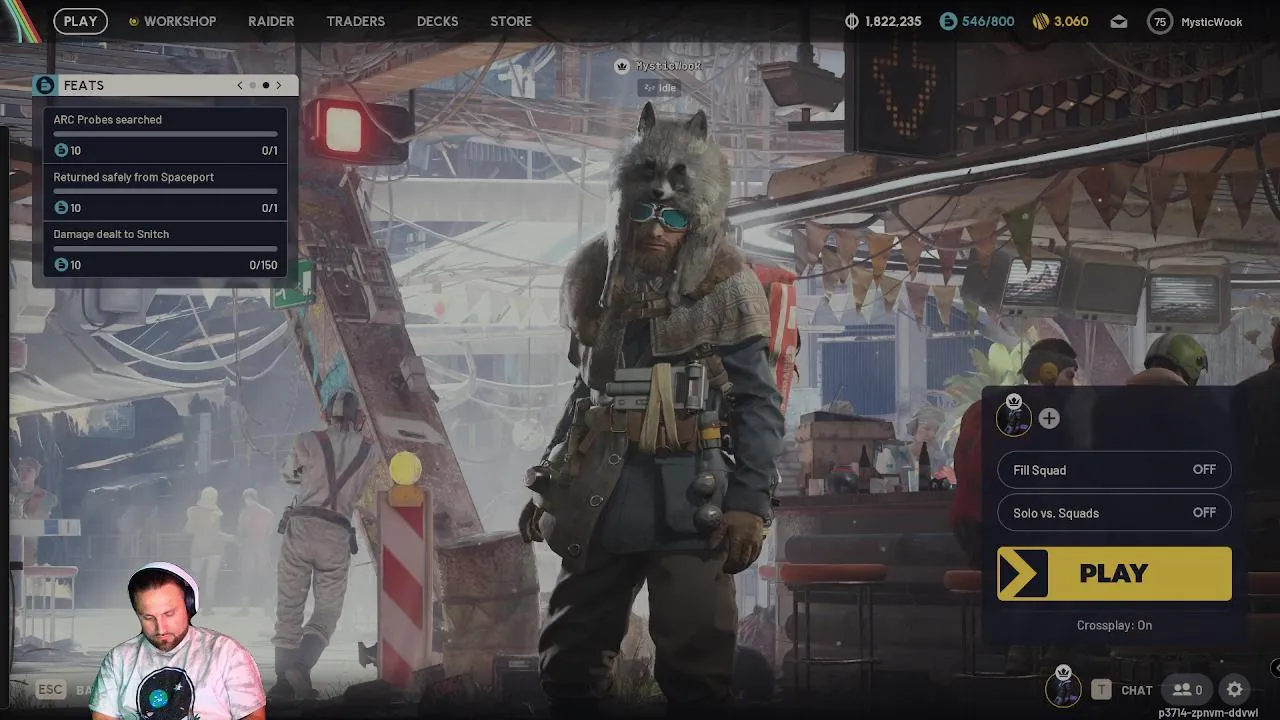Click Returned safely from Spaceport progress bar
1280x720 pixels.
(x=165, y=191)
